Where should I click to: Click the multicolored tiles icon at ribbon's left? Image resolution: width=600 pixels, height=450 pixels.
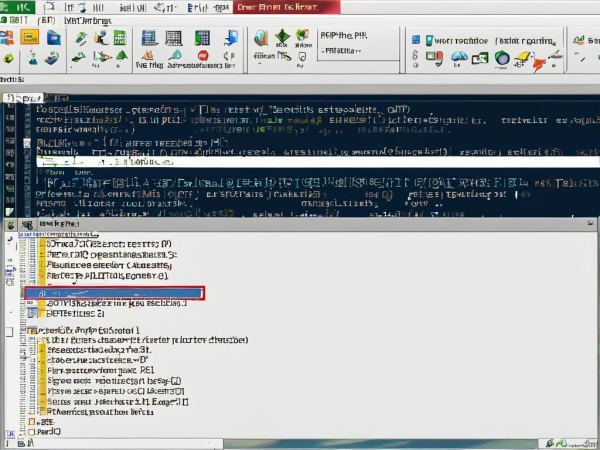tap(7, 38)
